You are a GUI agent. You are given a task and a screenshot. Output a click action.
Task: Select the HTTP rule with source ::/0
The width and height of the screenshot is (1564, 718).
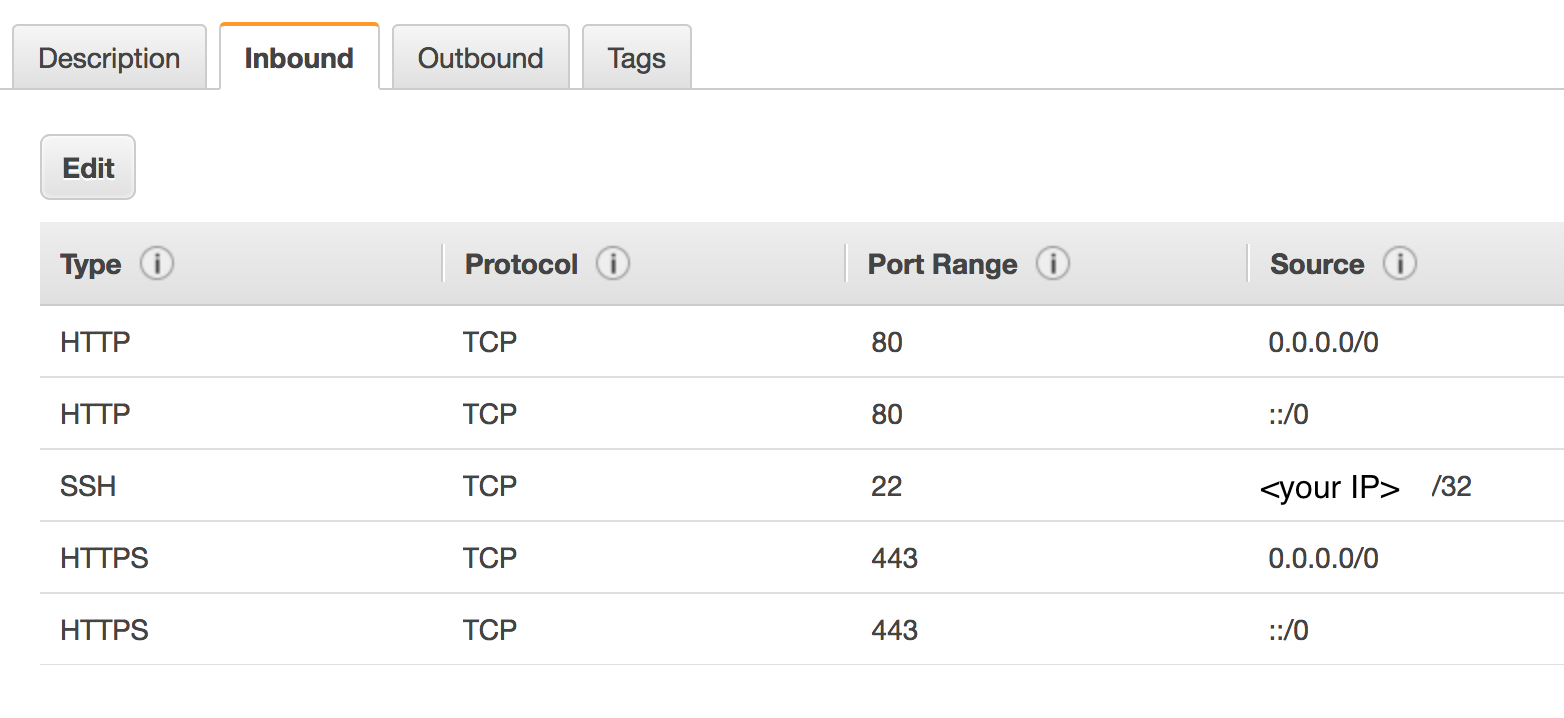802,414
